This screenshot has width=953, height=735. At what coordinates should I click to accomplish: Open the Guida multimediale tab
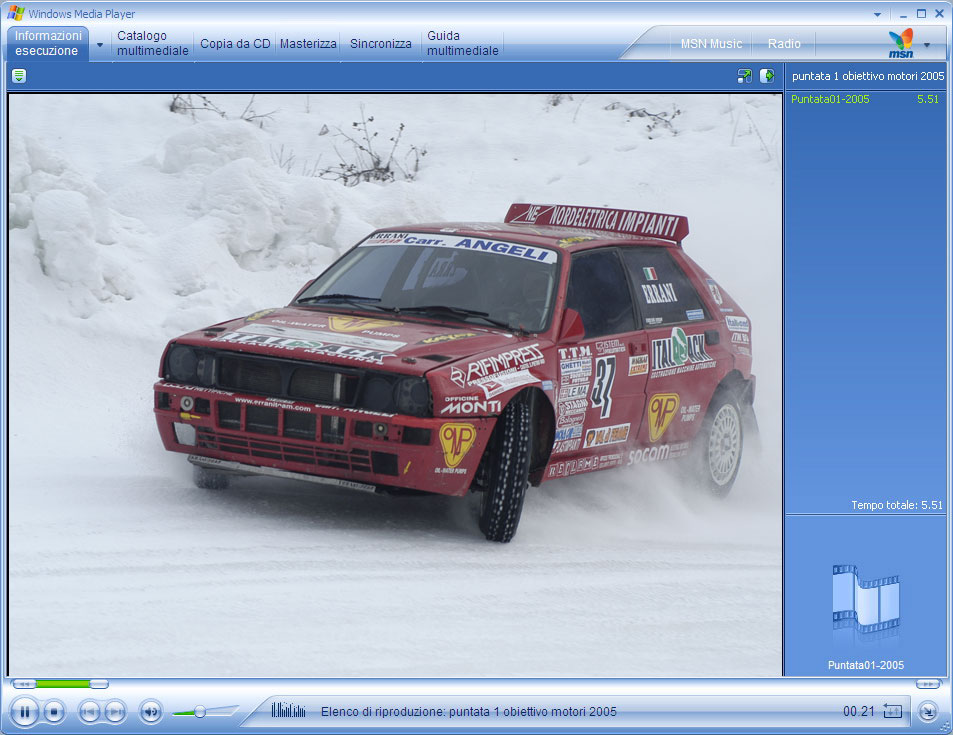(463, 43)
